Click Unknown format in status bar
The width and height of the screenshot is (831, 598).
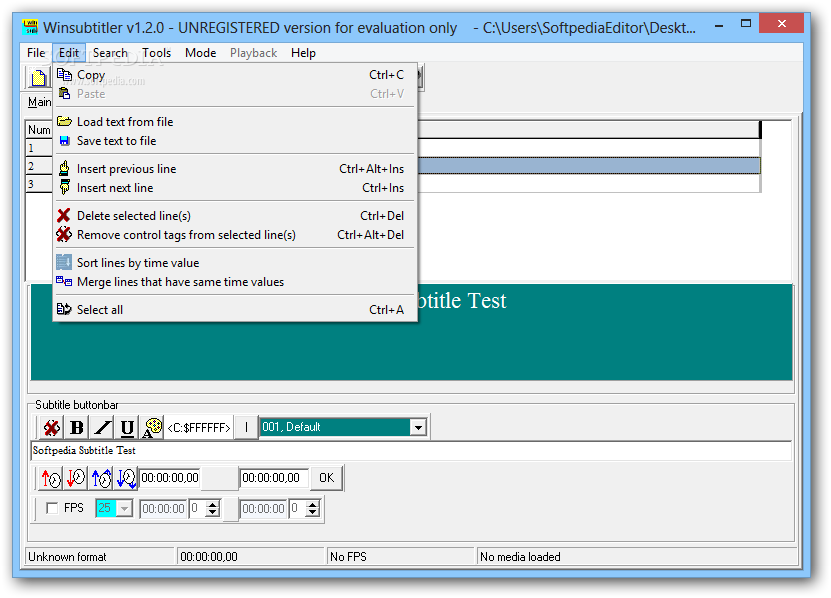pos(67,557)
